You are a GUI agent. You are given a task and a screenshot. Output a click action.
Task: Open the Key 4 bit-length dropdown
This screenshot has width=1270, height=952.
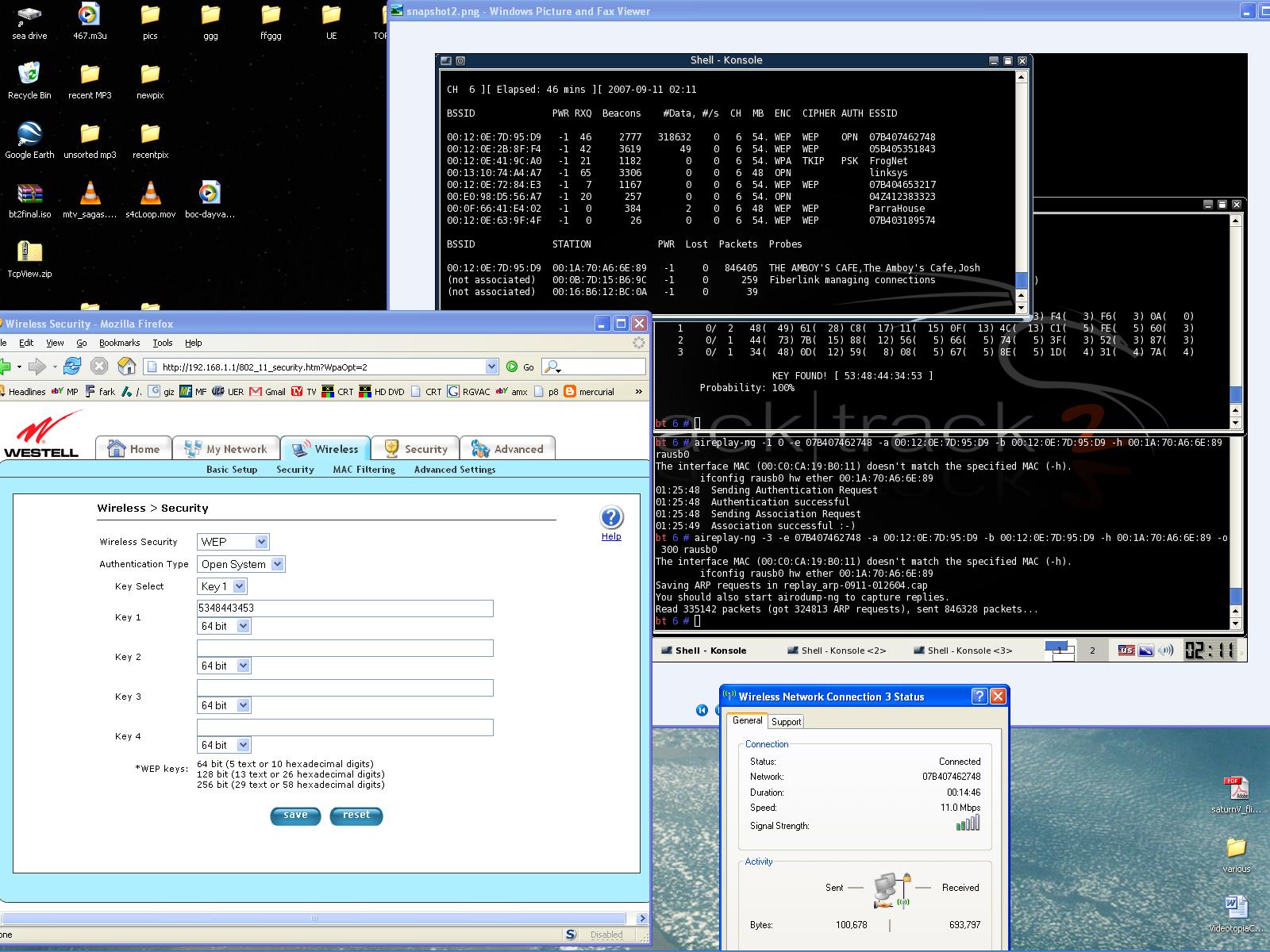pos(224,745)
